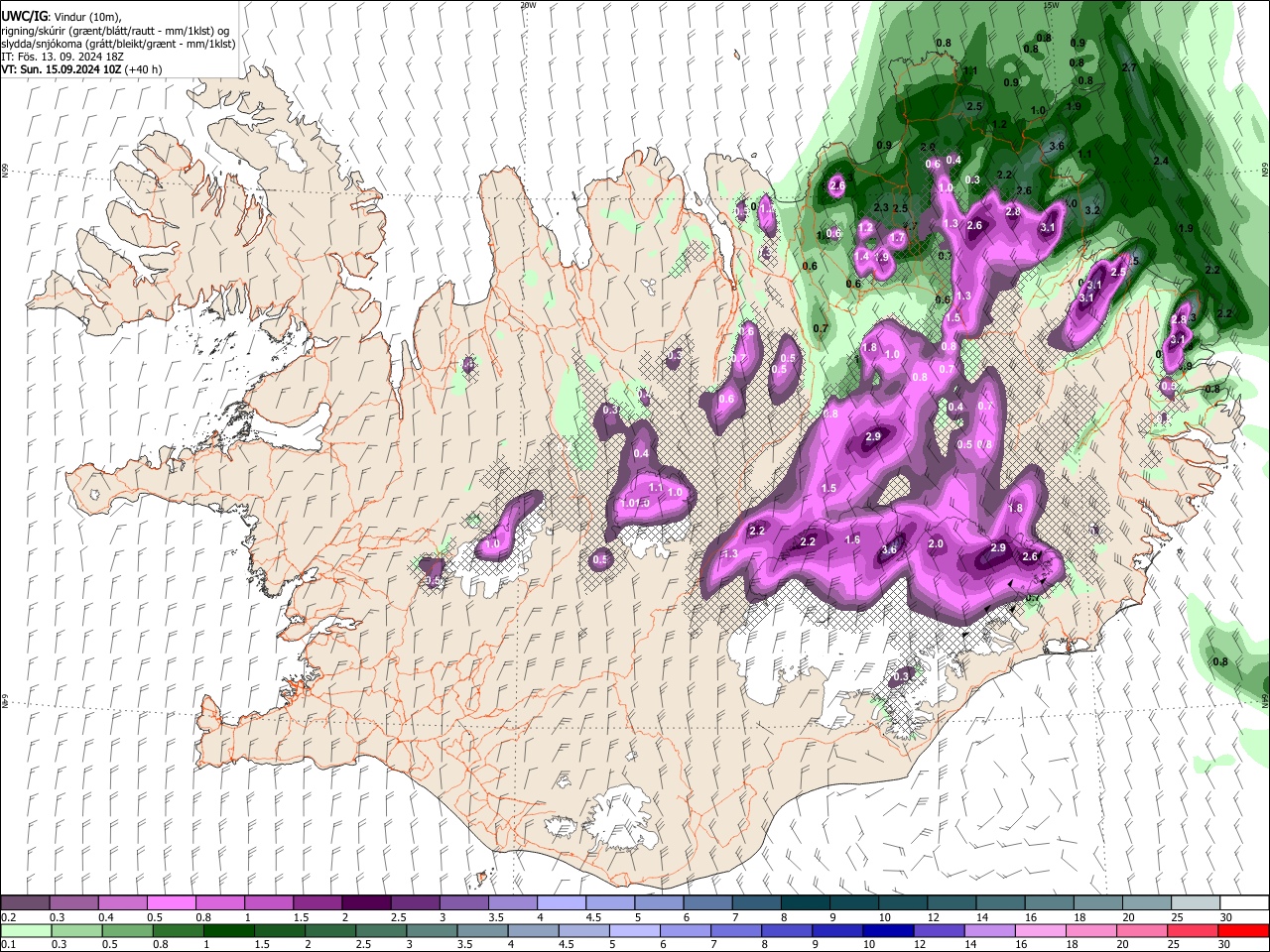
Task: Pick the white swatch starting at 30, upper scale
Action: [x=1244, y=903]
